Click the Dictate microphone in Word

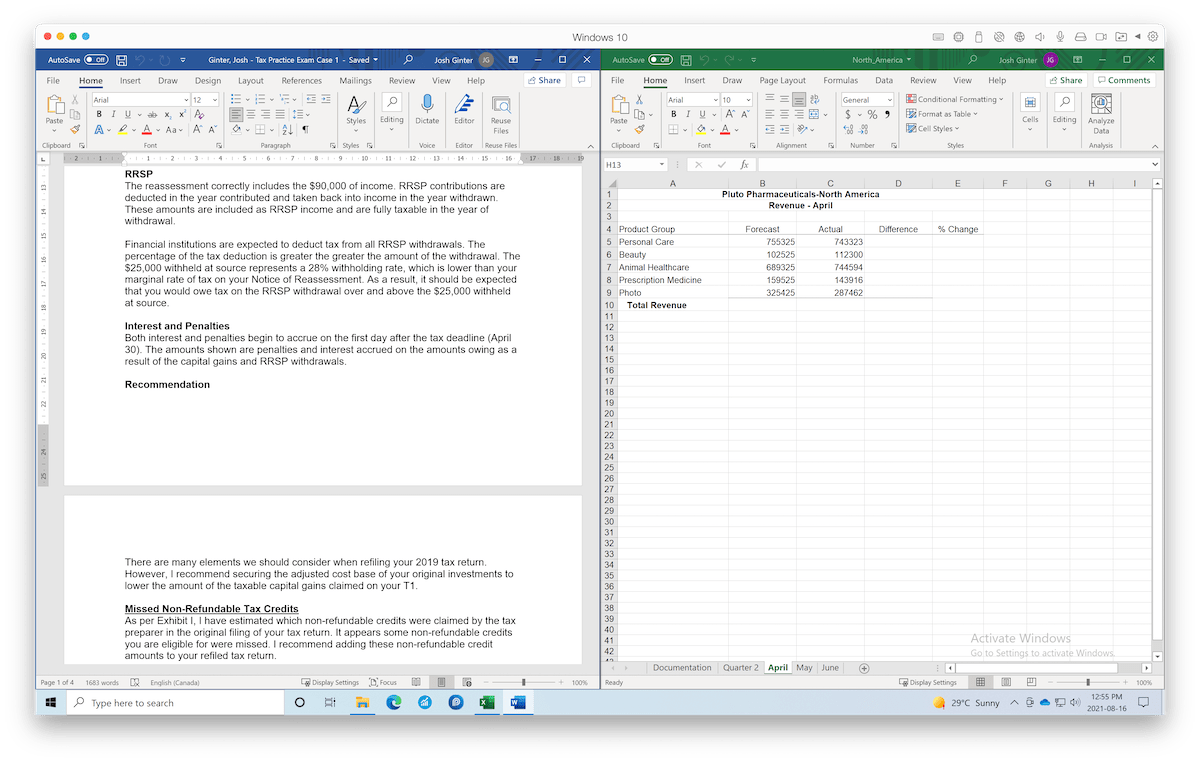427,110
